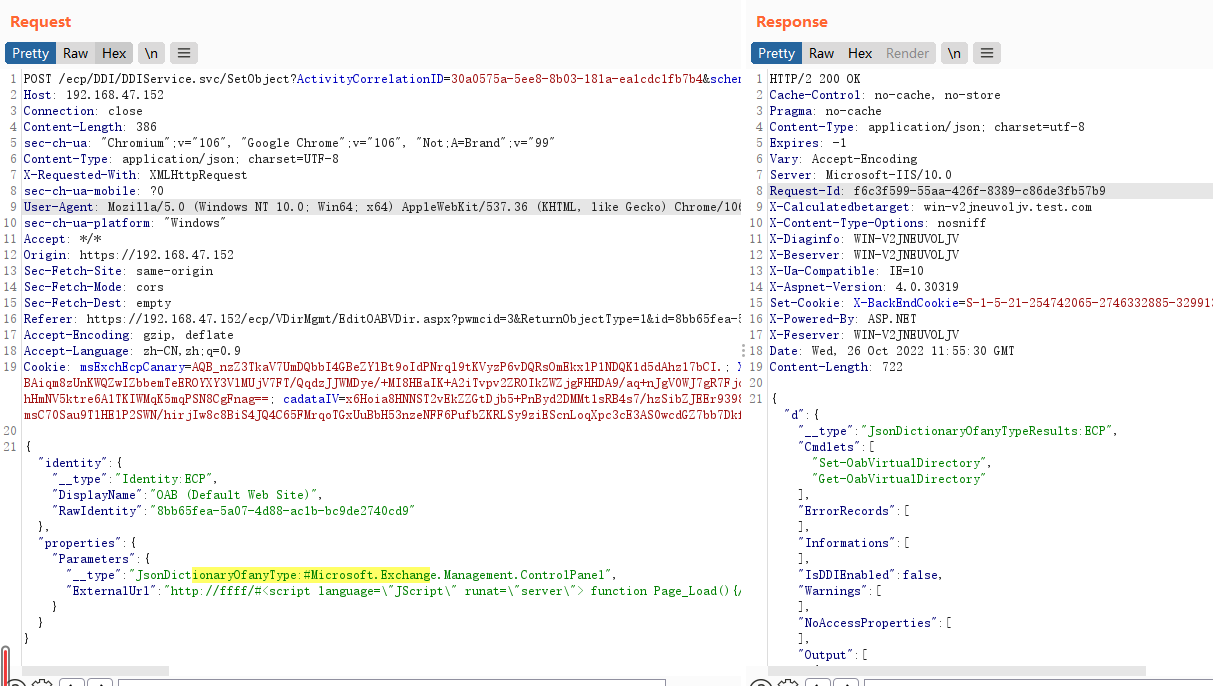
Task: Click the Sec-Fetch-Site: same-origin header
Action: pyautogui.click(x=118, y=271)
